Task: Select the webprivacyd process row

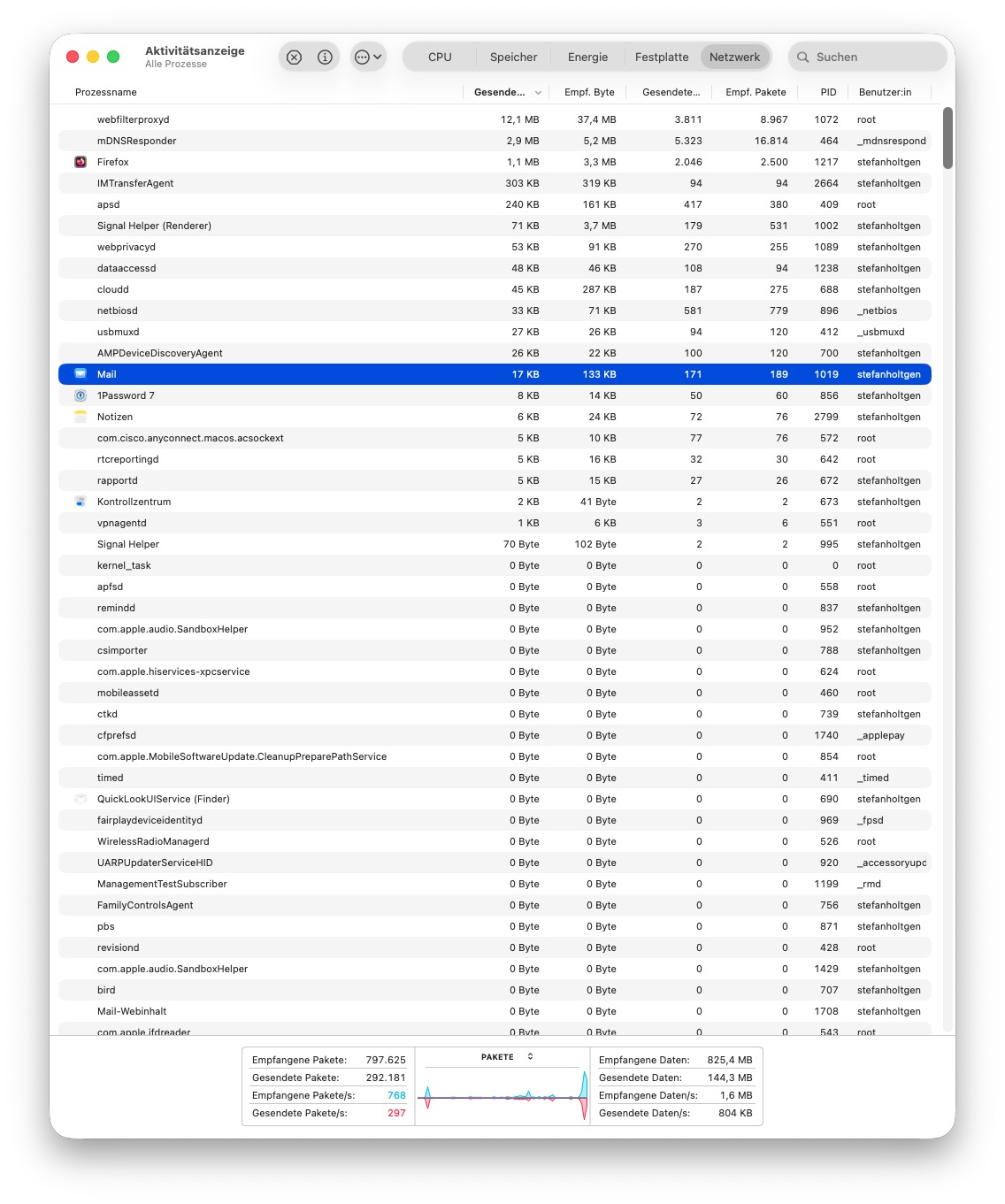Action: click(x=495, y=247)
